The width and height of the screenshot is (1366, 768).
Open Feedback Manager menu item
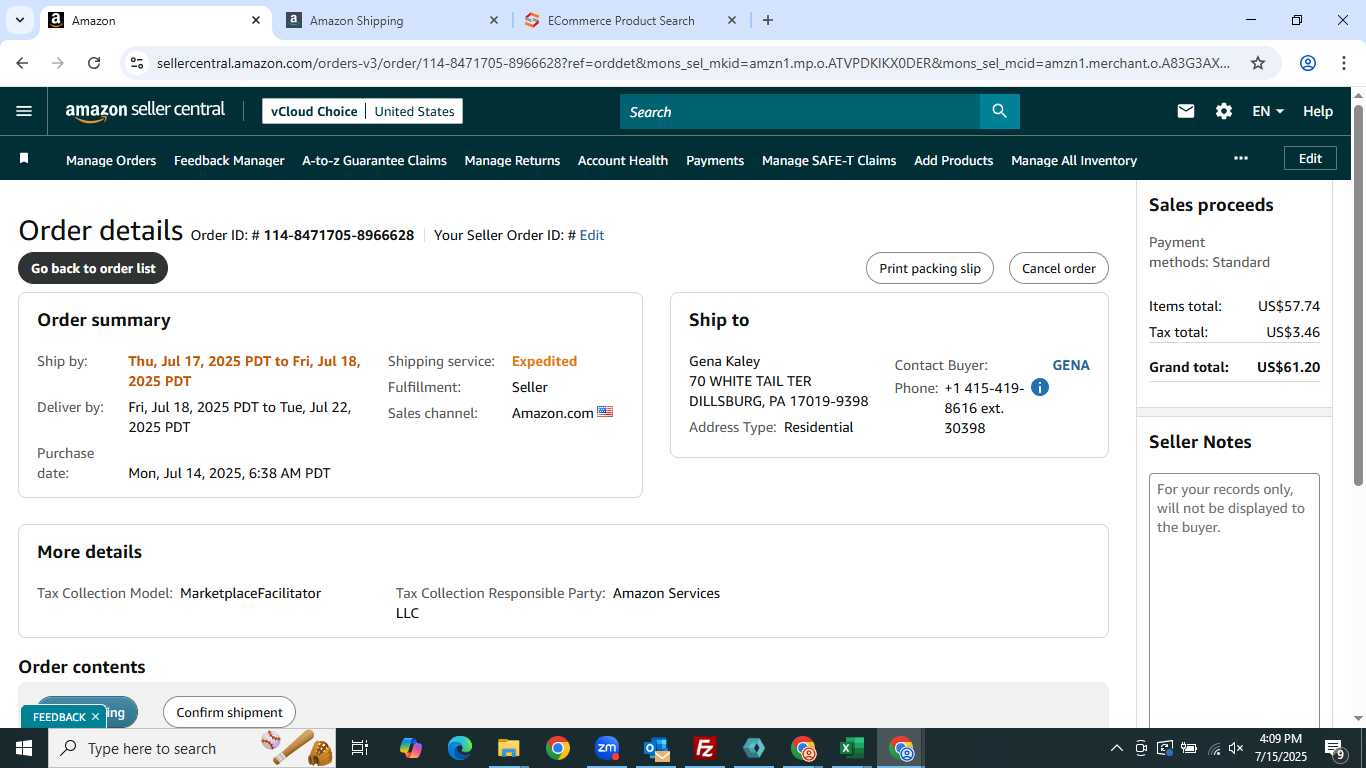click(229, 160)
